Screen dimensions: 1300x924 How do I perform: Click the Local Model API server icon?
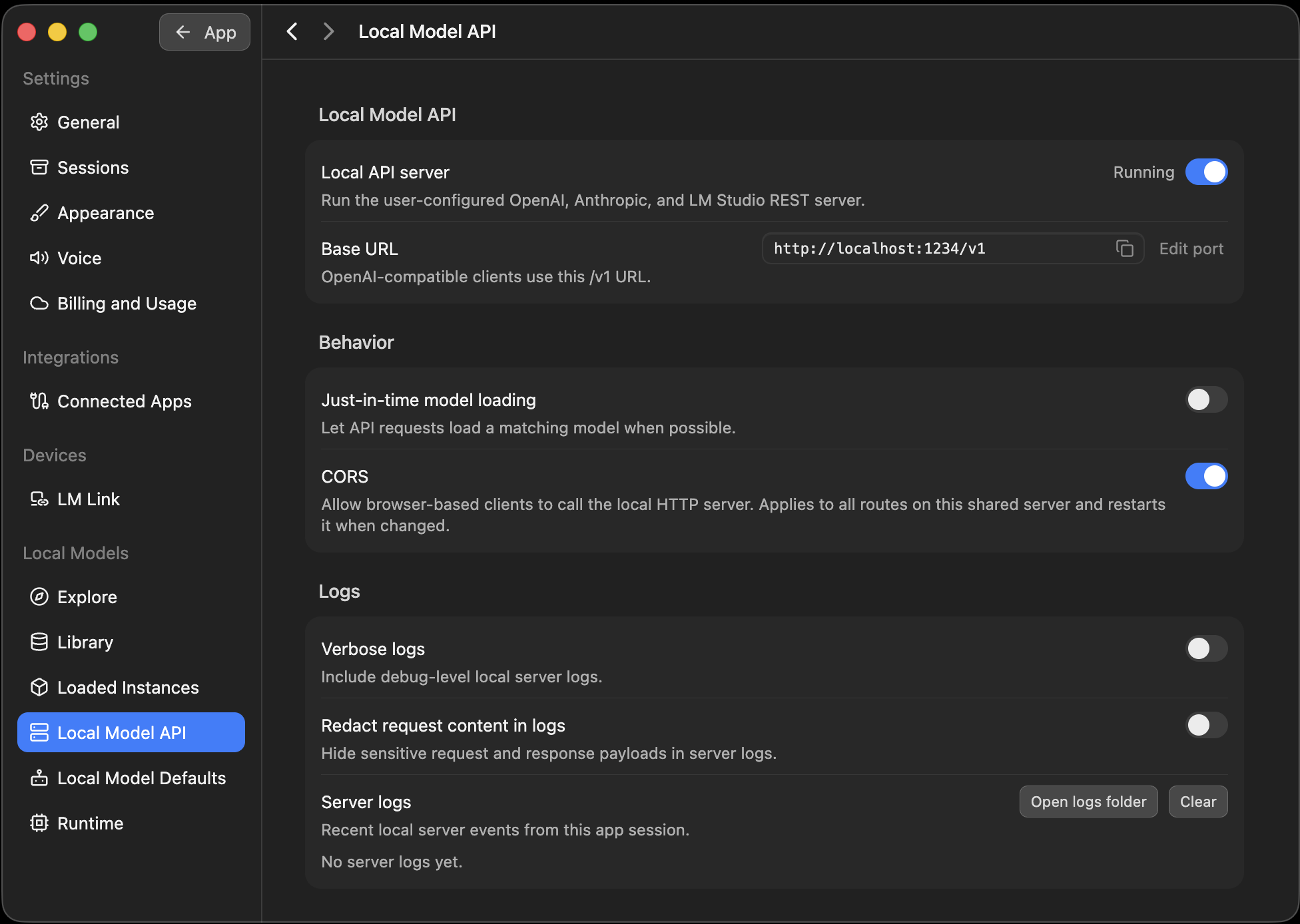click(39, 732)
